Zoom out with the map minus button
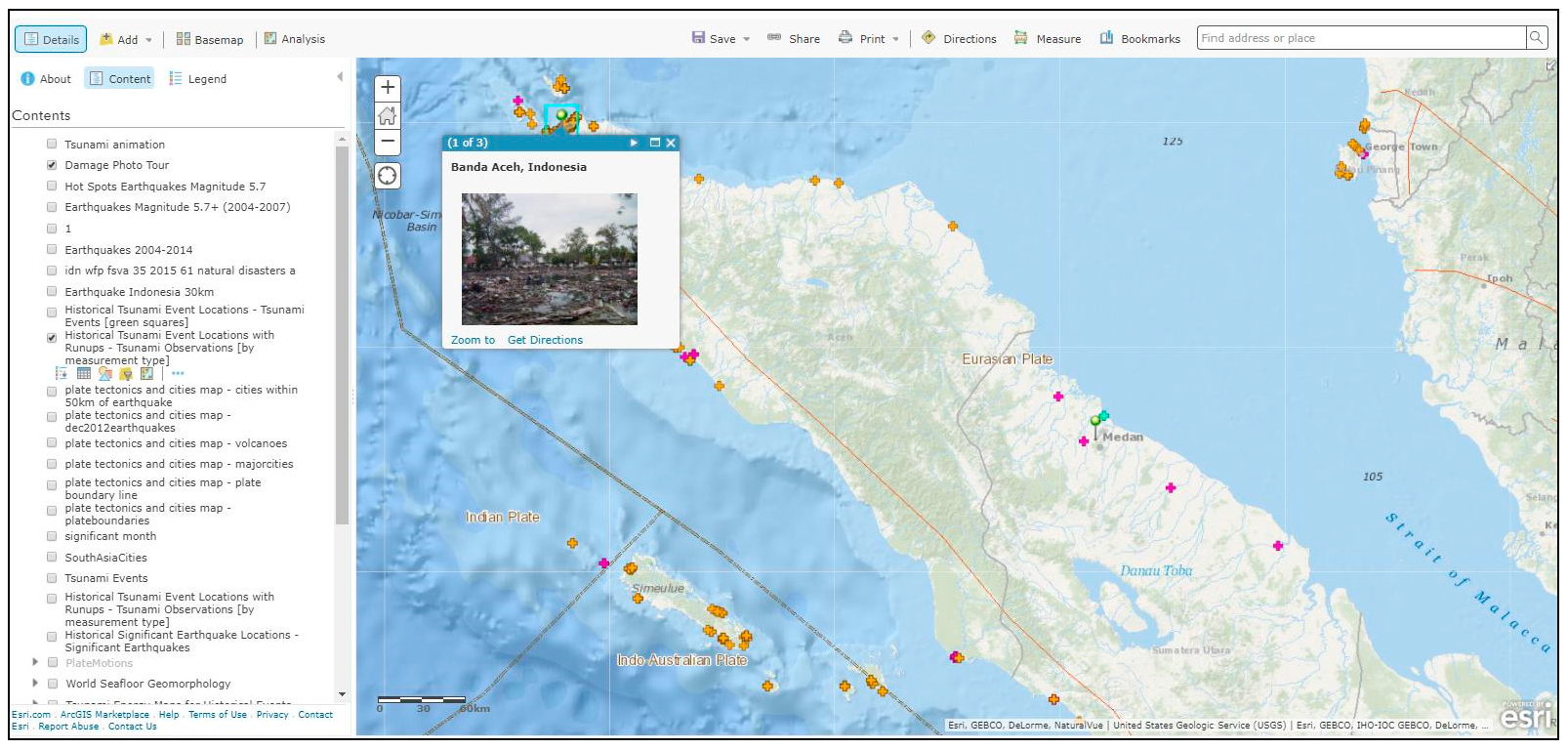 [388, 142]
